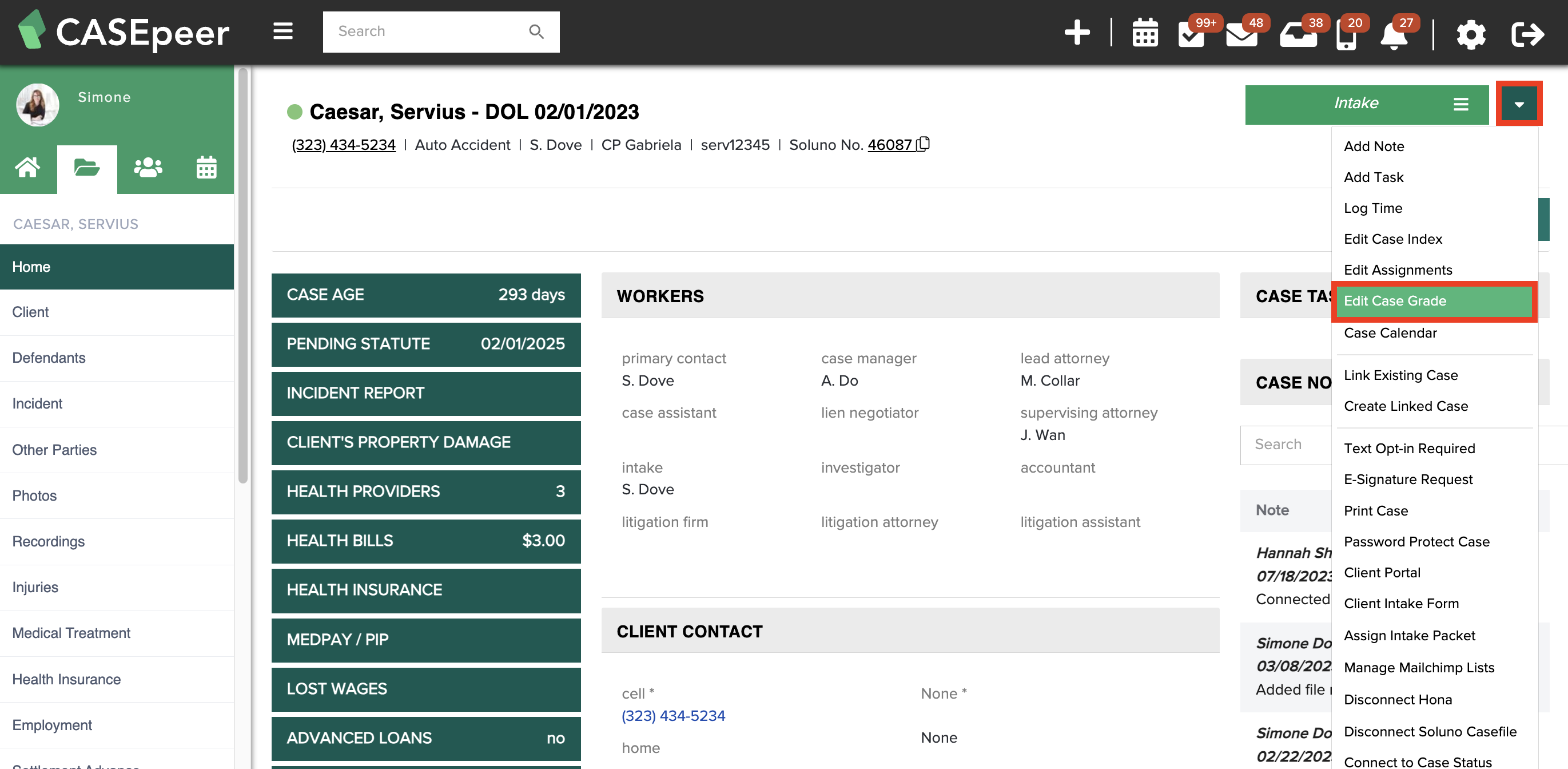Open the Client sidebar section

(117, 312)
